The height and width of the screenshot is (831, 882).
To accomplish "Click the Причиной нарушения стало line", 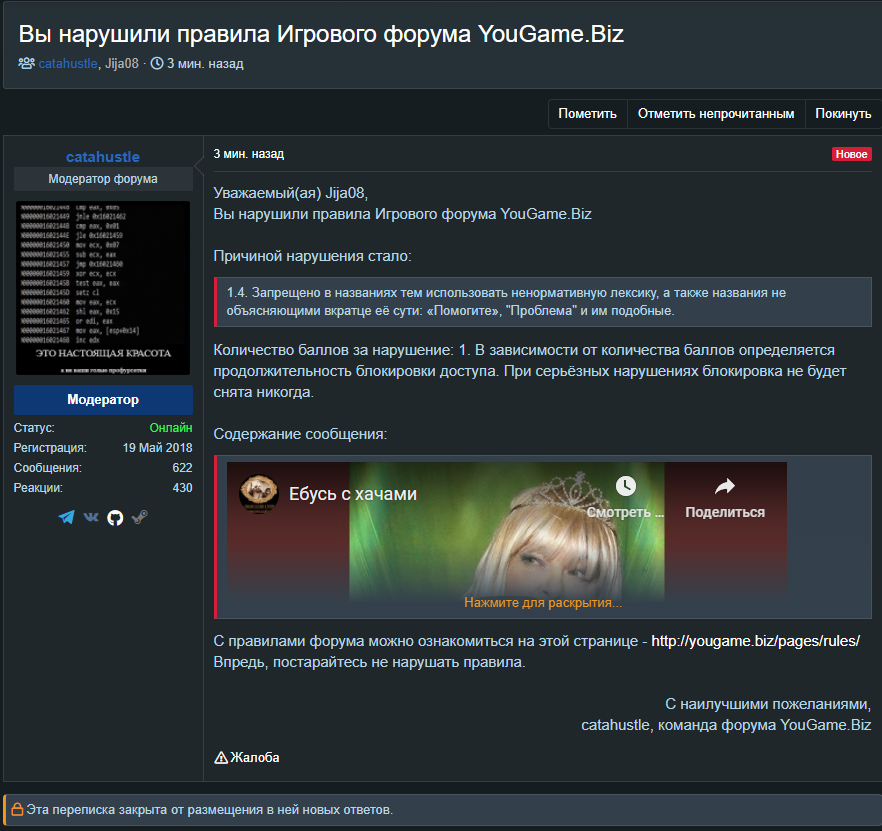I will (x=312, y=256).
